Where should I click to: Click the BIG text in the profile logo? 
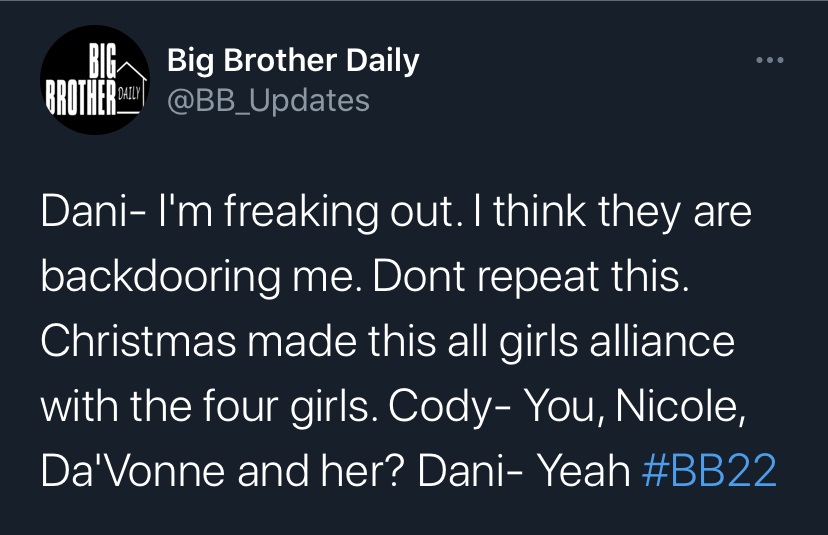coord(102,62)
